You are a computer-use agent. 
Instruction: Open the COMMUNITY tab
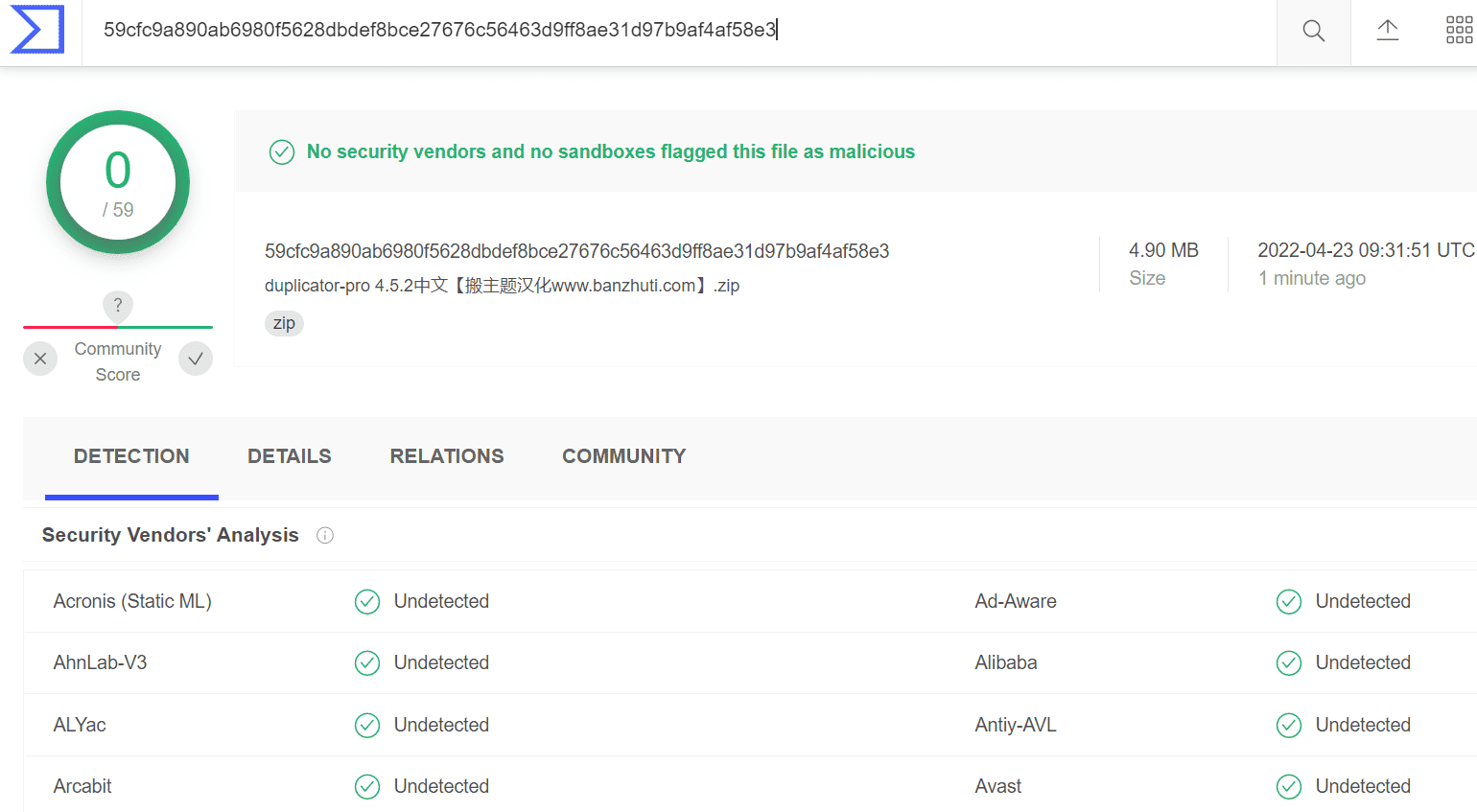[x=624, y=456]
